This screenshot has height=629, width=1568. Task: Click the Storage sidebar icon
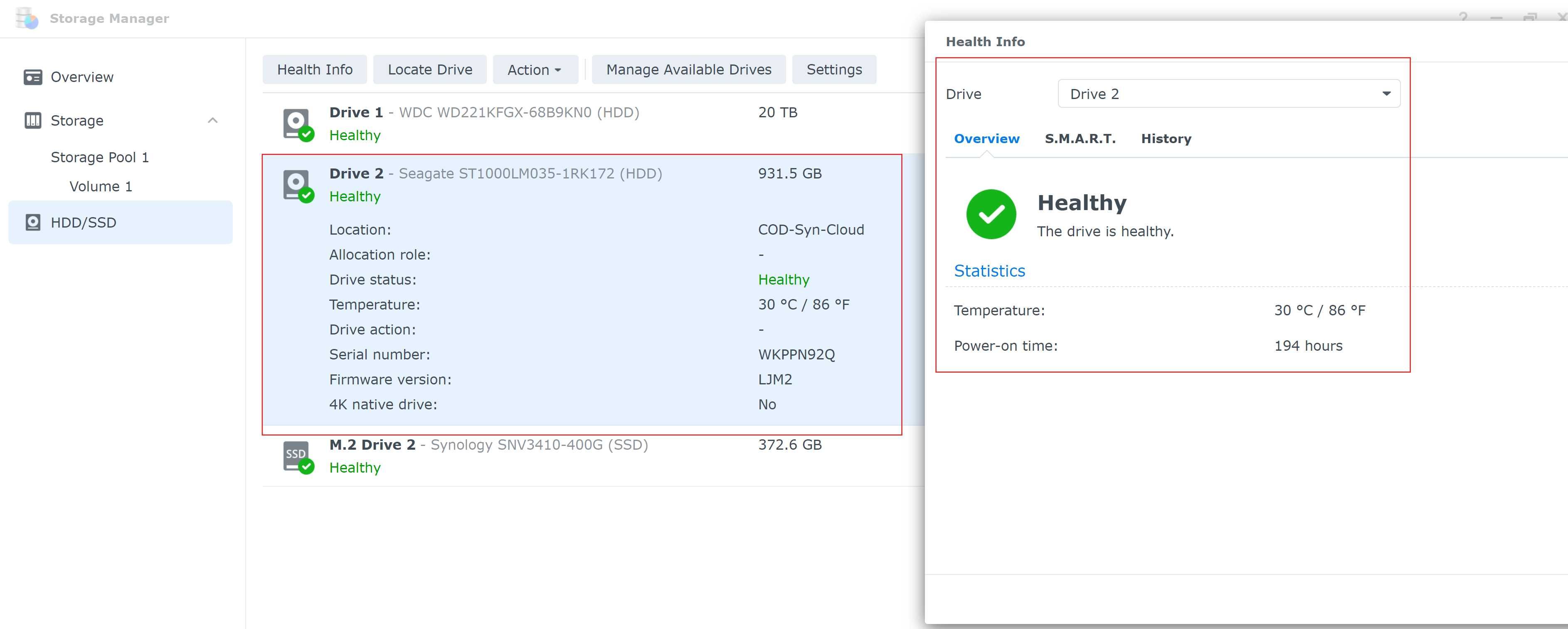pos(33,121)
